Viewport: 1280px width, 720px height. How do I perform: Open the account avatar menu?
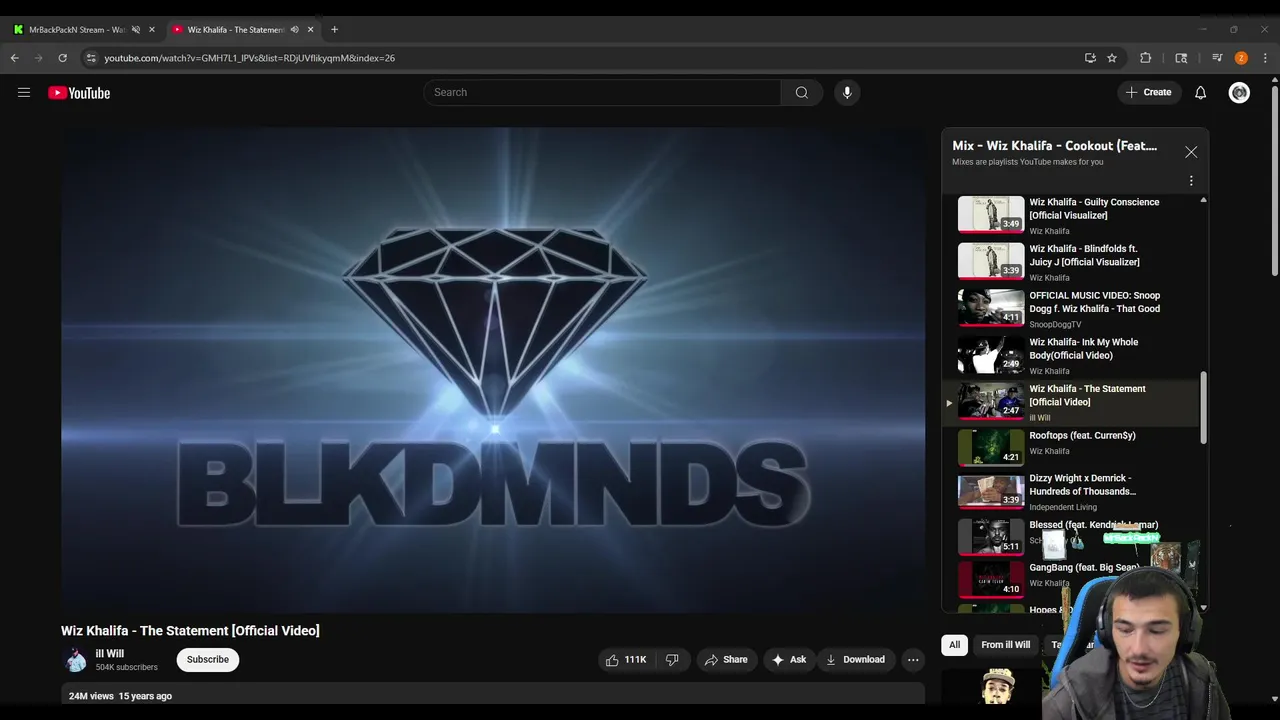pyautogui.click(x=1239, y=92)
